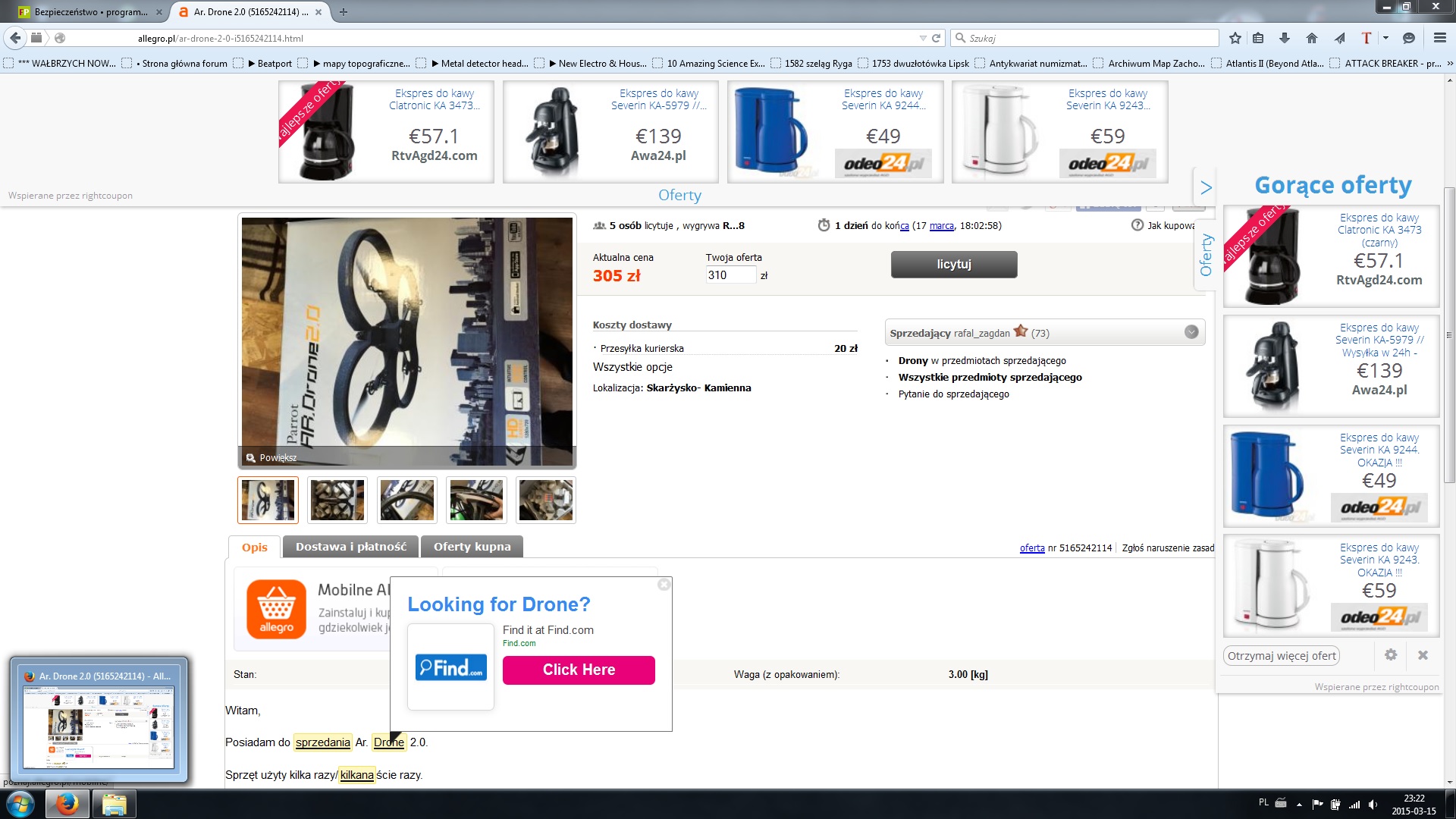
Task: Click the Twoja oferta bid input field
Action: [730, 275]
